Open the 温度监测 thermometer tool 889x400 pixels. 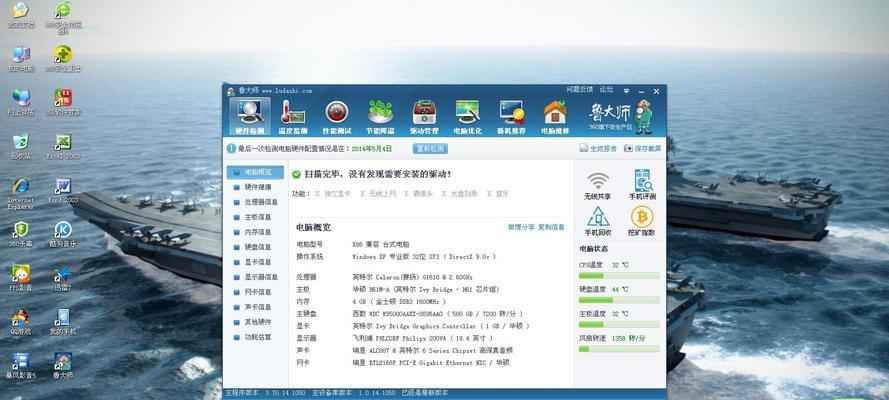(x=293, y=117)
